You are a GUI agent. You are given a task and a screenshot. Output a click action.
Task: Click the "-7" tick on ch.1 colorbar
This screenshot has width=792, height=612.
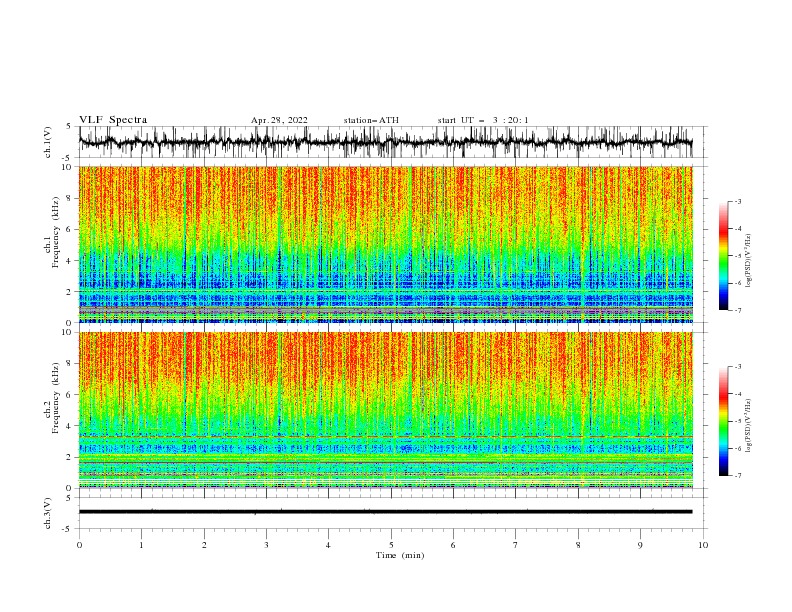tap(737, 310)
